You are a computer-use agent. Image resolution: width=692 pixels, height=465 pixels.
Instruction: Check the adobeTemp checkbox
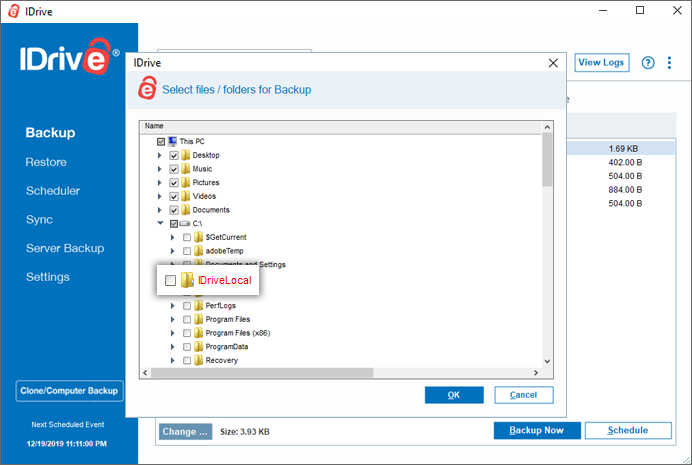187,251
